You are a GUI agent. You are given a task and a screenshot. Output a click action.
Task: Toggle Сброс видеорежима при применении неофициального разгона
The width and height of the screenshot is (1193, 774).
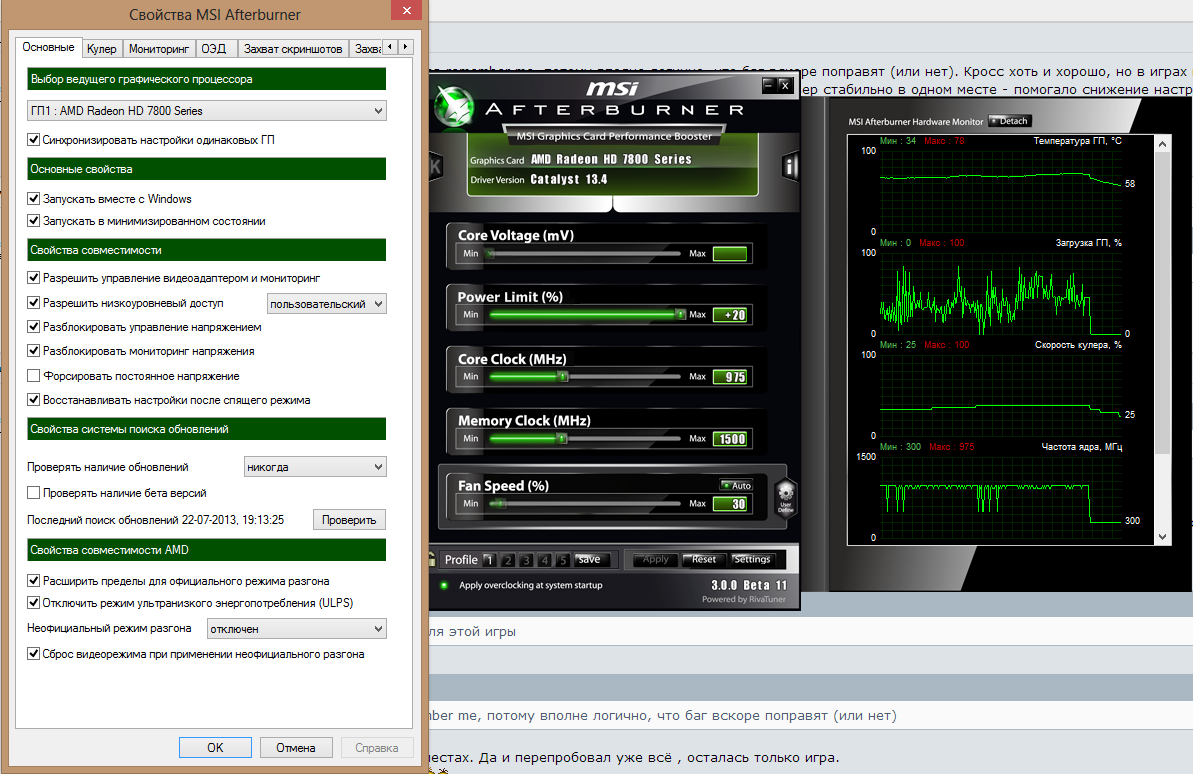(33, 654)
